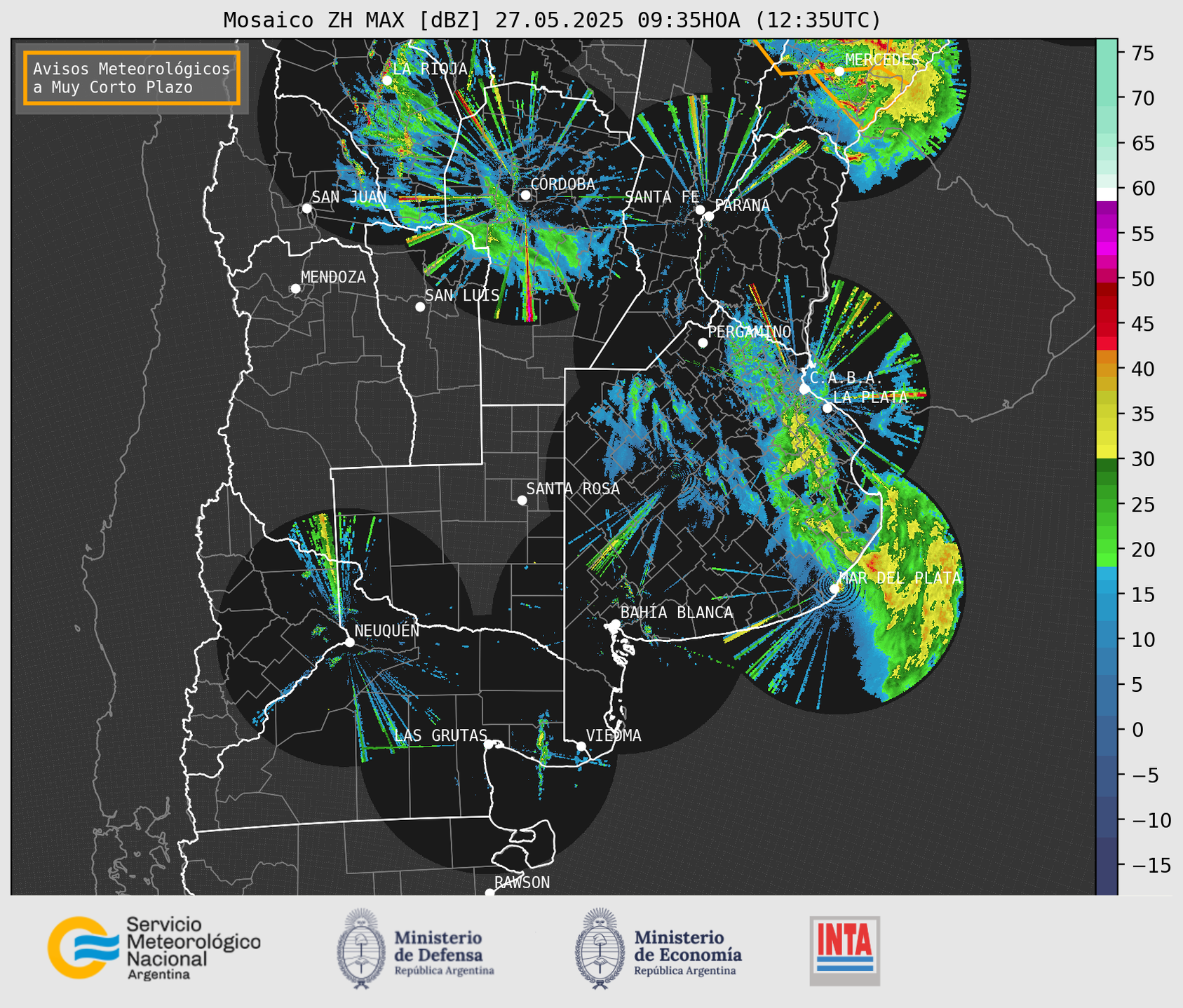Click the LA RIOJA city marker dot
Viewport: 1183px width, 1008px height.
pos(386,80)
